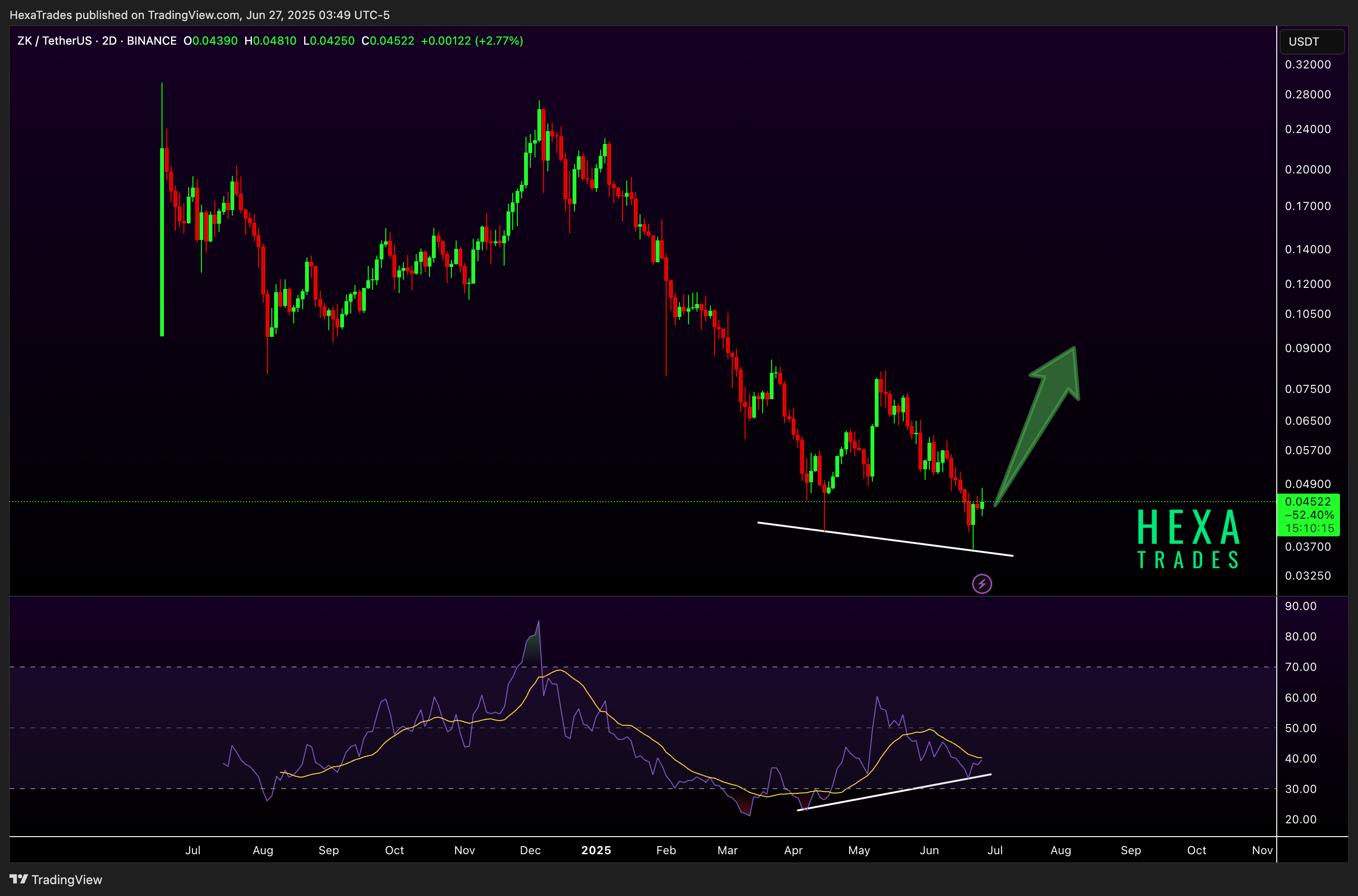Image resolution: width=1358 pixels, height=896 pixels.
Task: Click the low value L0.04250
Action: 329,40
